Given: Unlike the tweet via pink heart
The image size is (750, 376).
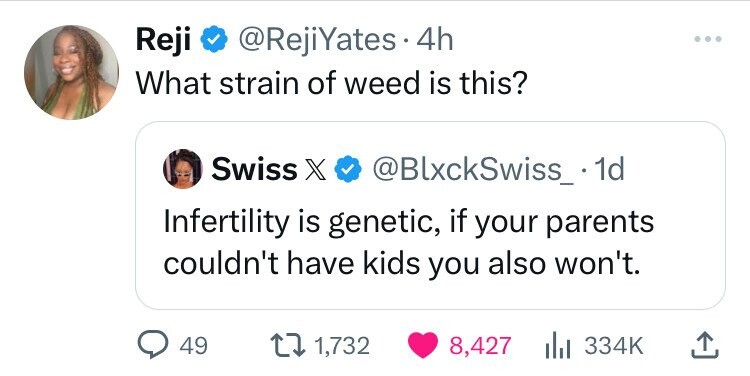Looking at the screenshot, I should click(423, 345).
